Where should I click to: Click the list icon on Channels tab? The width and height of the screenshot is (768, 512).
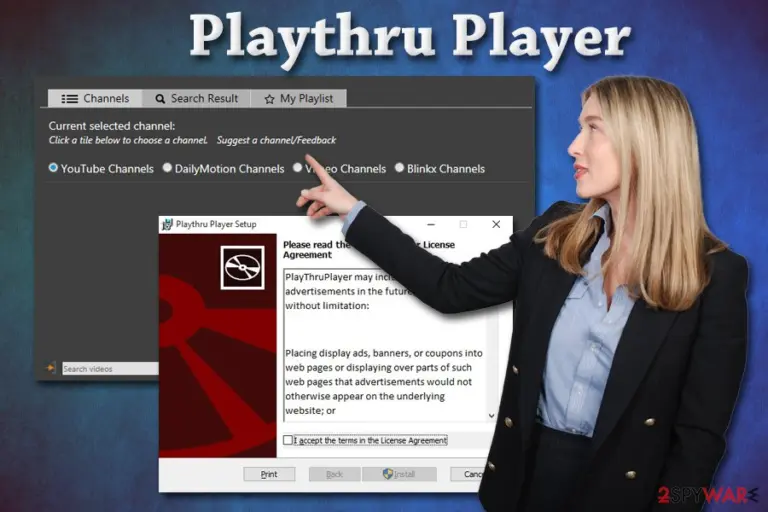(70, 99)
